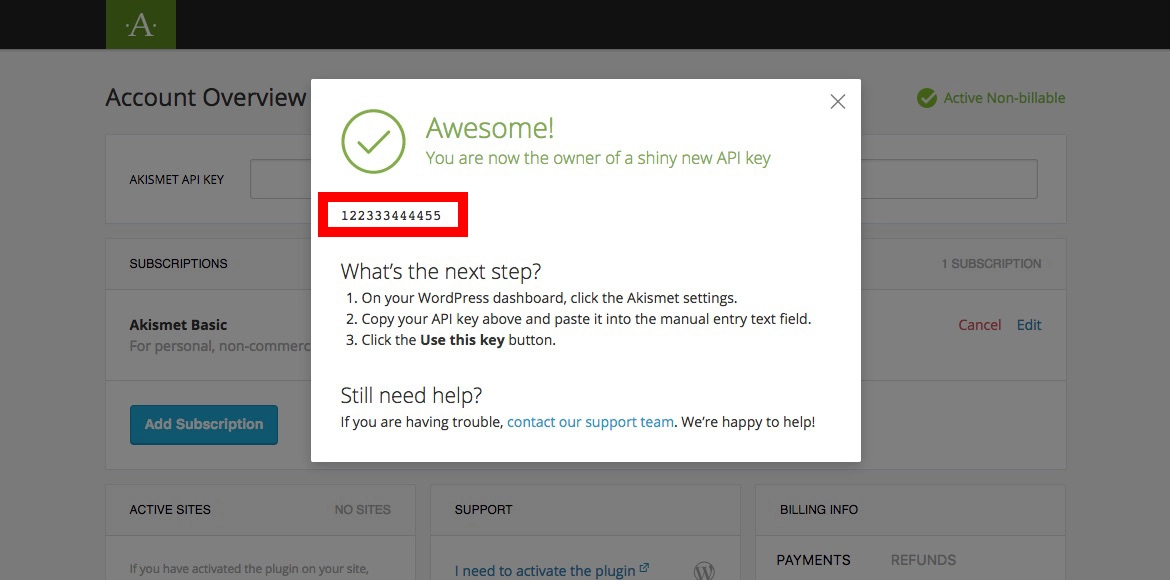Viewport: 1170px width, 580px height.
Task: Select the API key 122333444455 field
Action: click(x=392, y=216)
